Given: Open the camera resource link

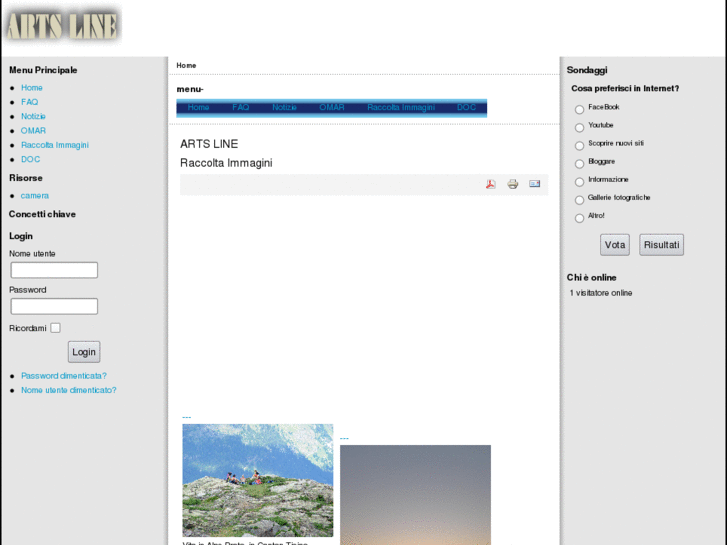Looking at the screenshot, I should 35,196.
